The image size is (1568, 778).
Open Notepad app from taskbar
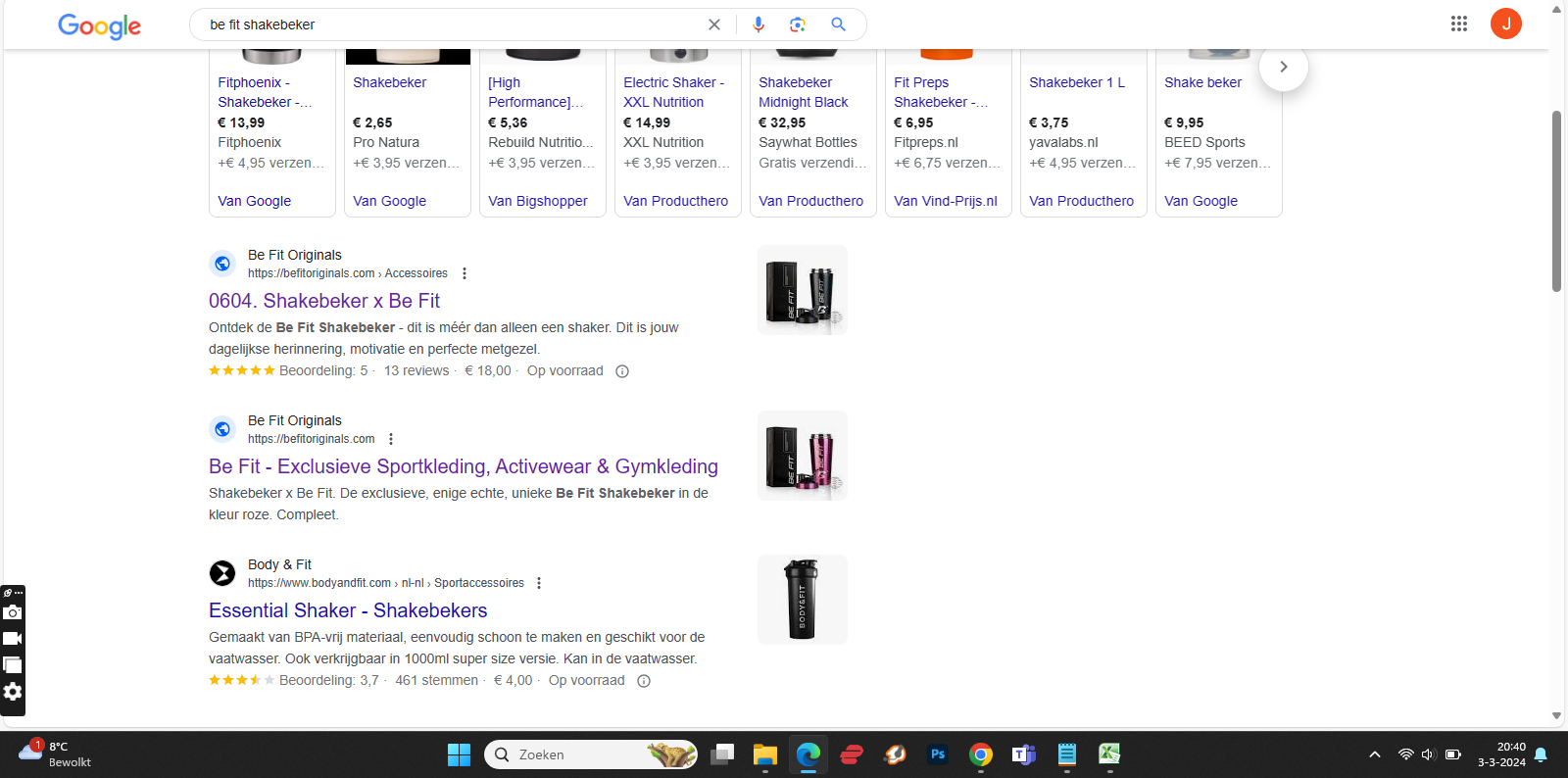(x=1067, y=754)
